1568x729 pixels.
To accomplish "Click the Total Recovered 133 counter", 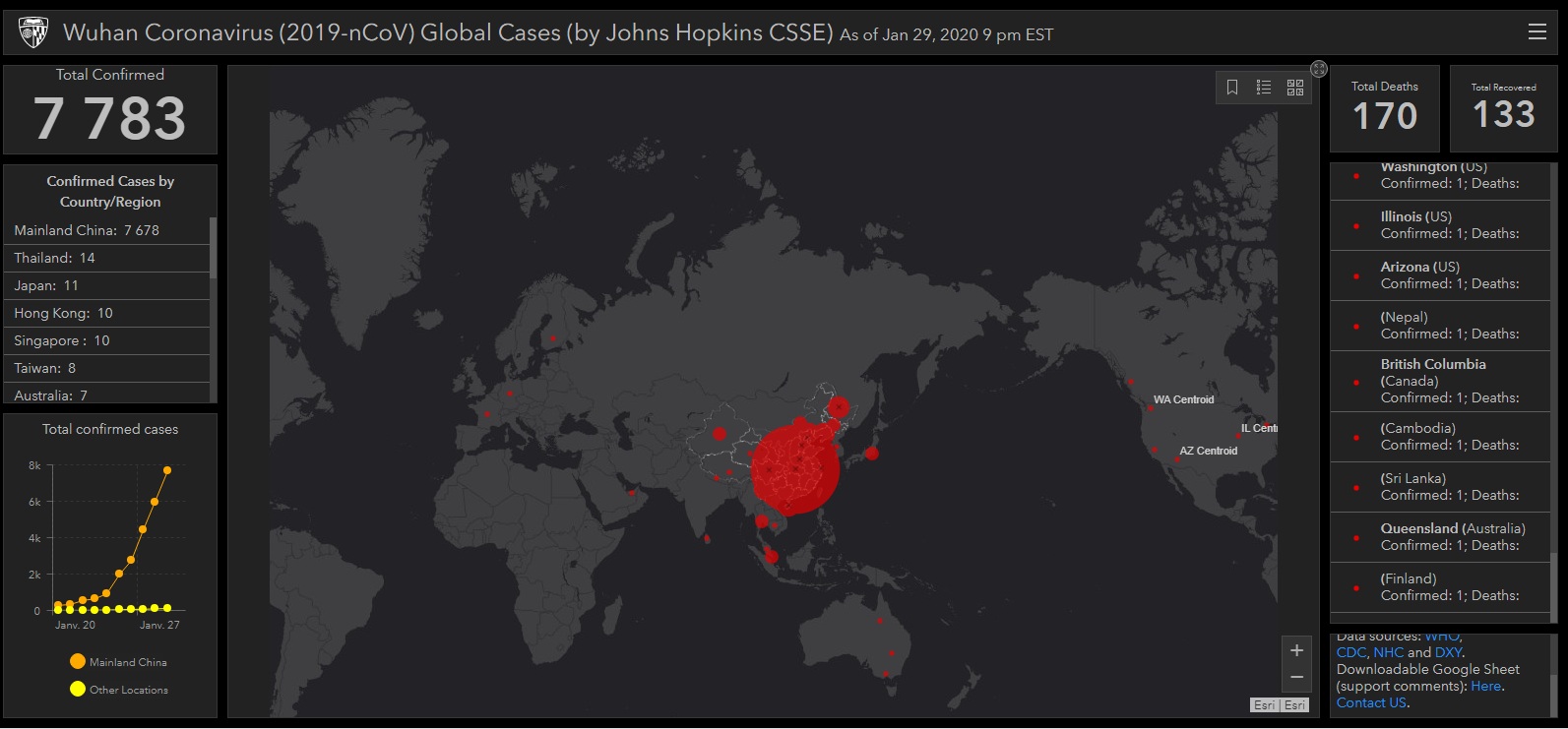I will click(1504, 108).
